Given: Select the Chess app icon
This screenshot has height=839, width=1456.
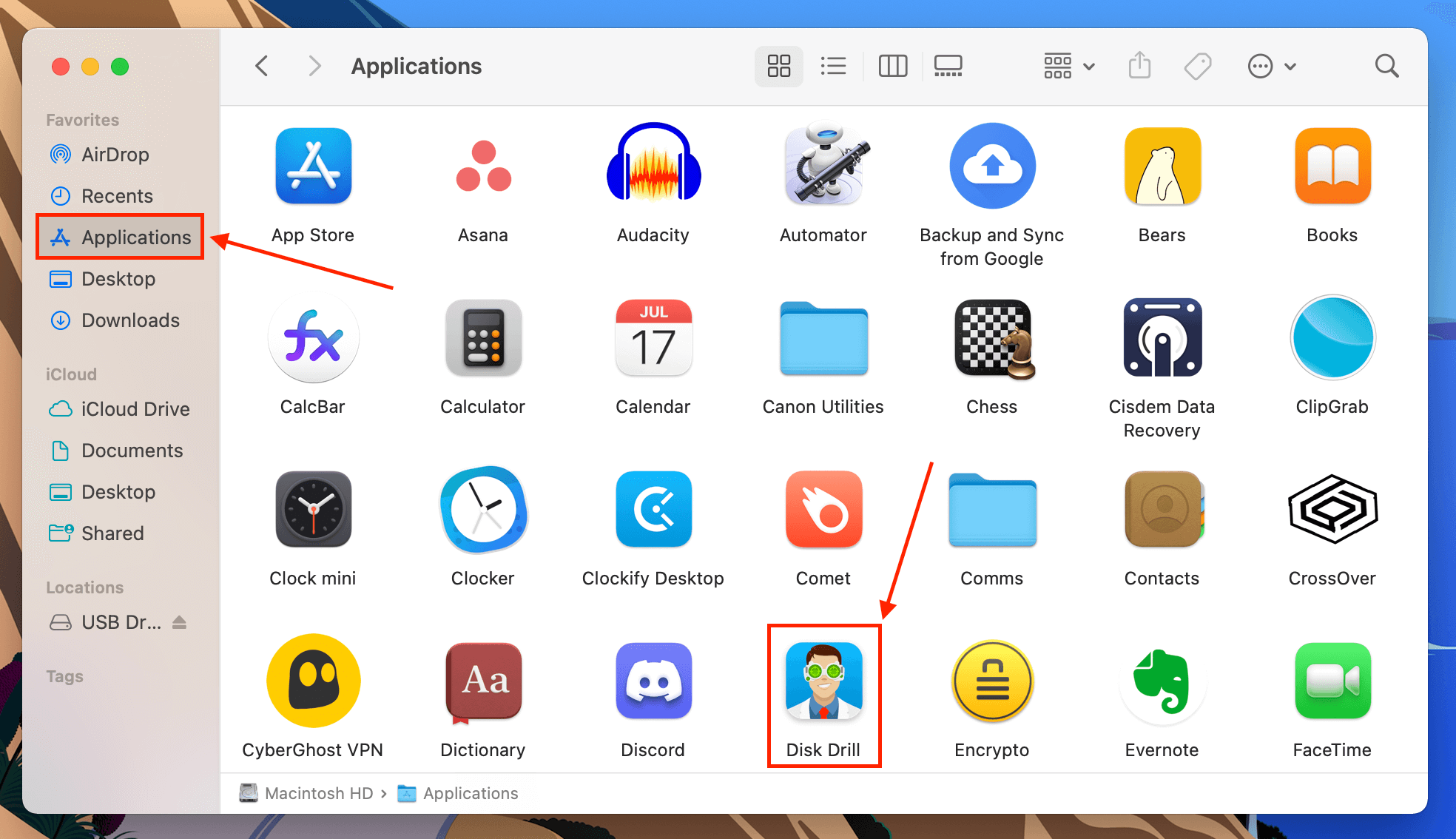Looking at the screenshot, I should point(994,338).
